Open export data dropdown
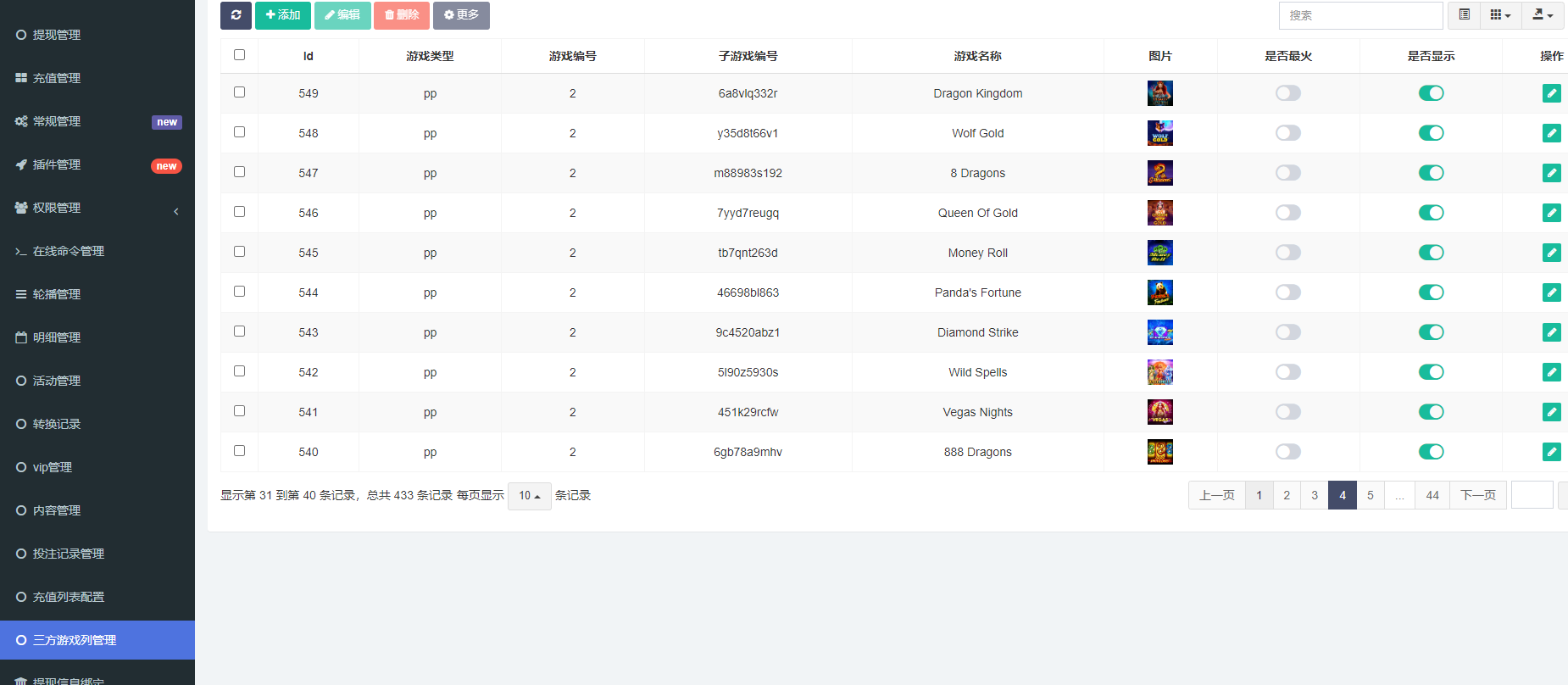This screenshot has height=685, width=1568. pos(1543,15)
